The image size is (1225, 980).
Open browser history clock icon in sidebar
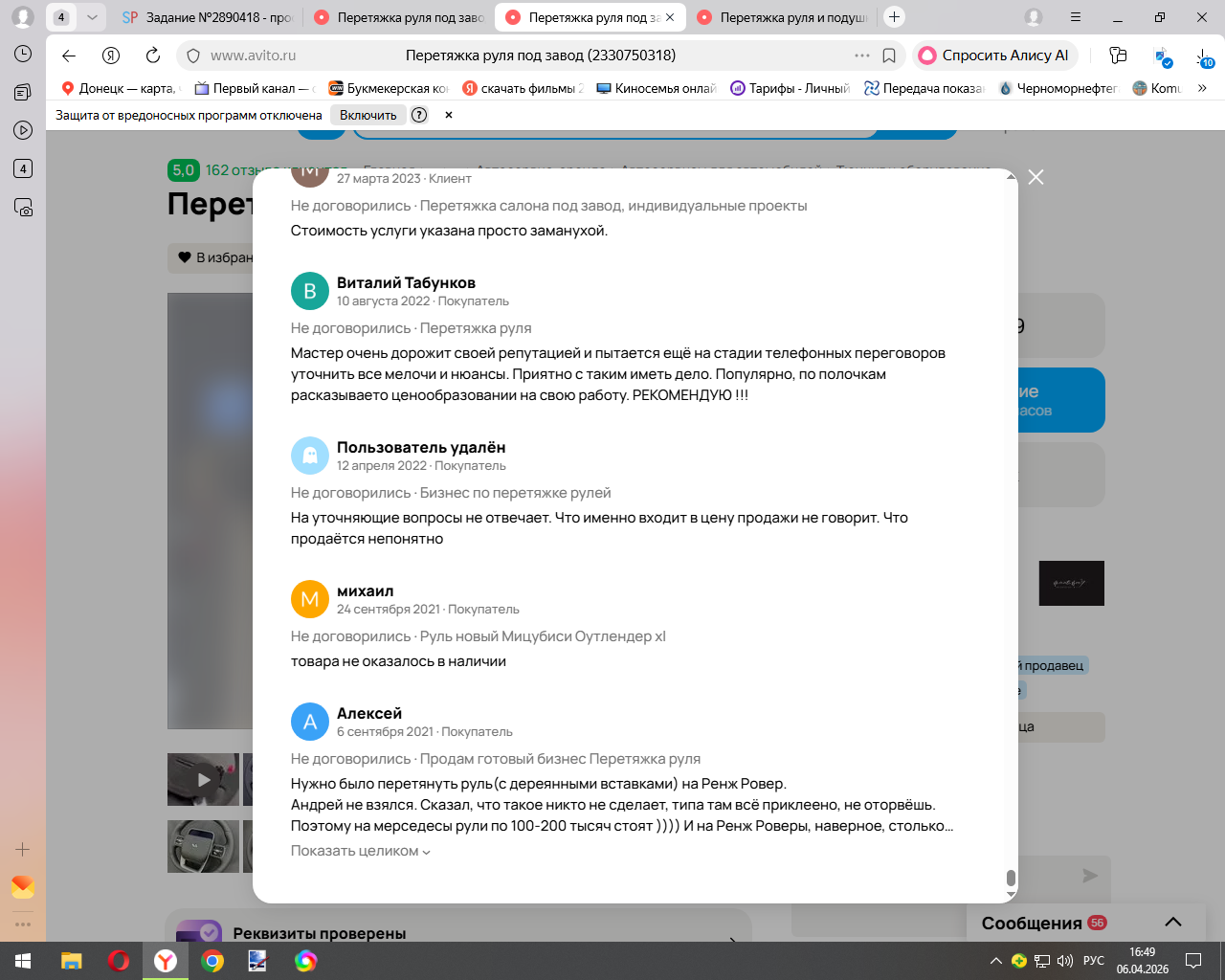23,55
